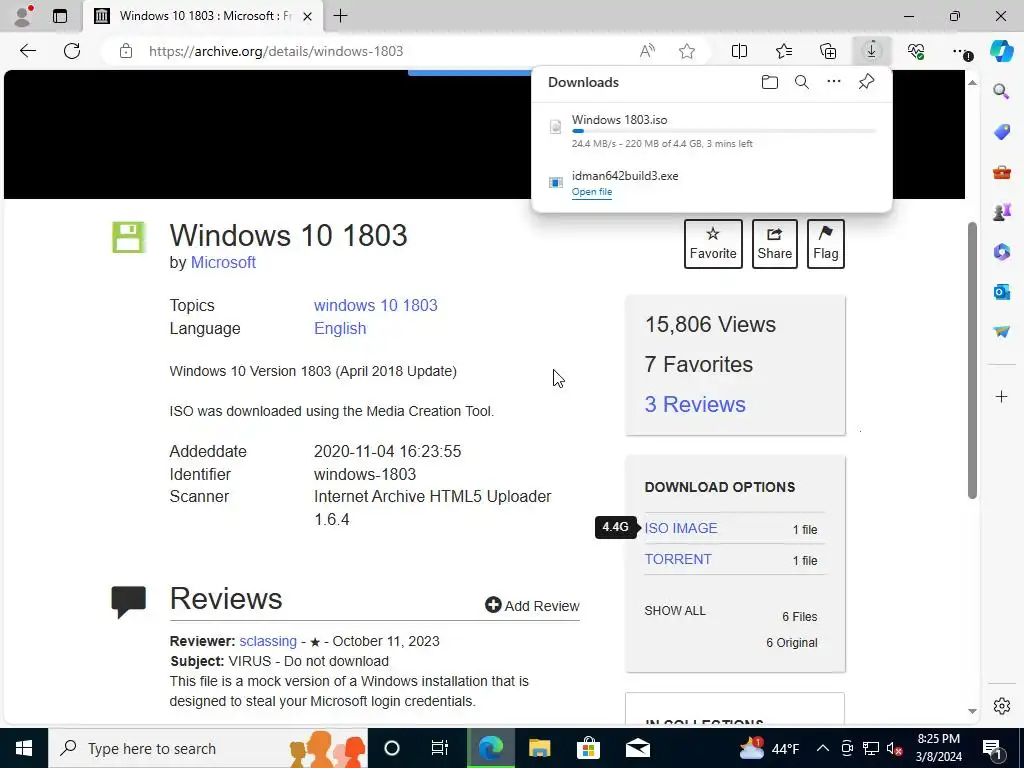Viewport: 1024px width, 768px height.
Task: Click the address bar URL
Action: point(276,51)
